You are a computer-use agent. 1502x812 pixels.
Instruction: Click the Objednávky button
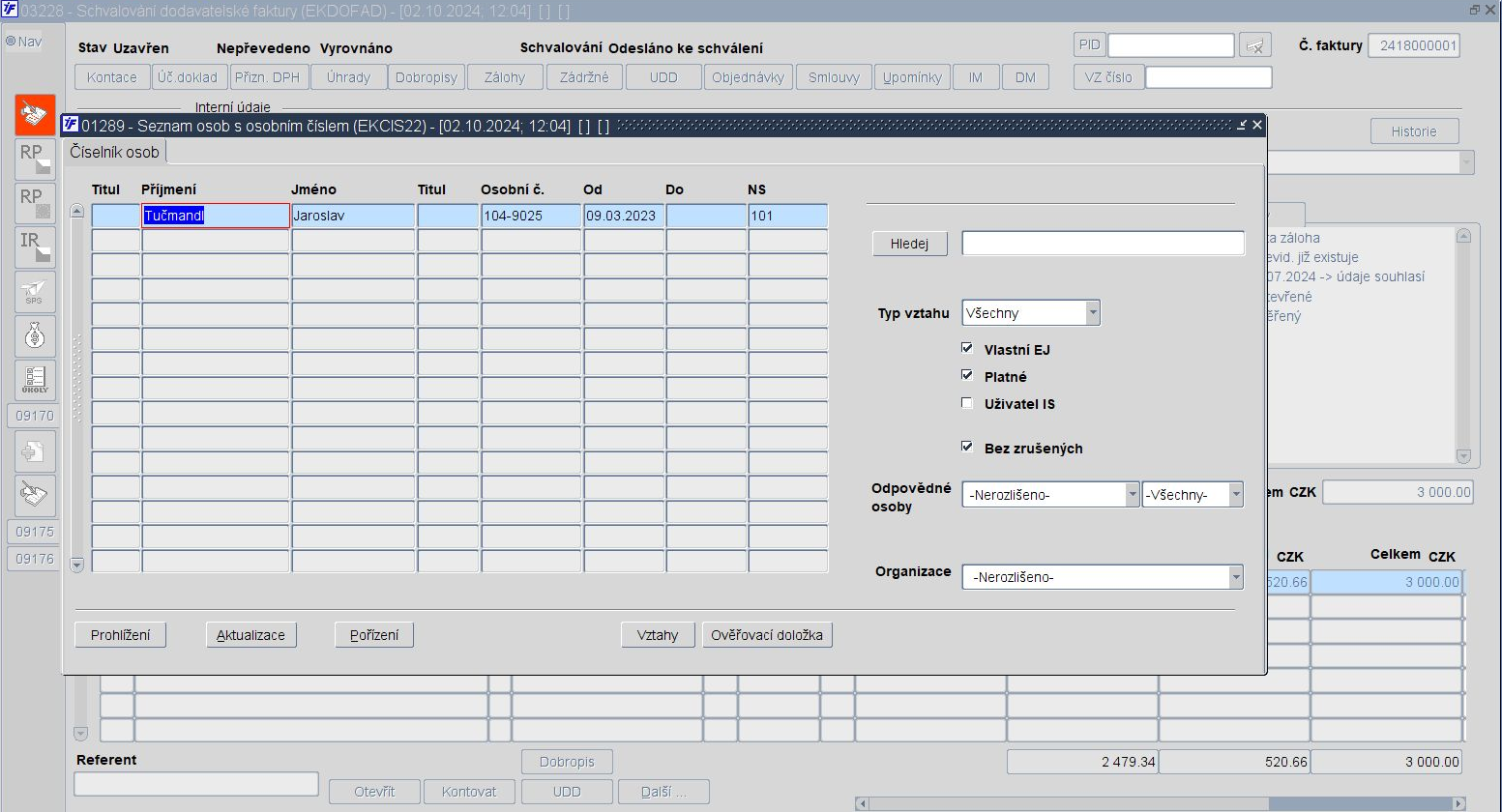(x=748, y=77)
